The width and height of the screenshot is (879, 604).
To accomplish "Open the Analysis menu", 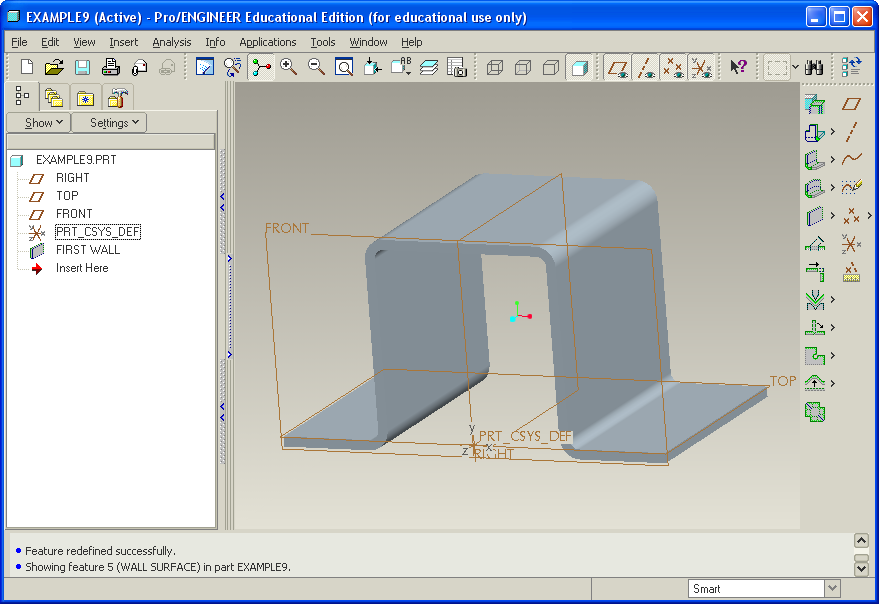I will 171,42.
